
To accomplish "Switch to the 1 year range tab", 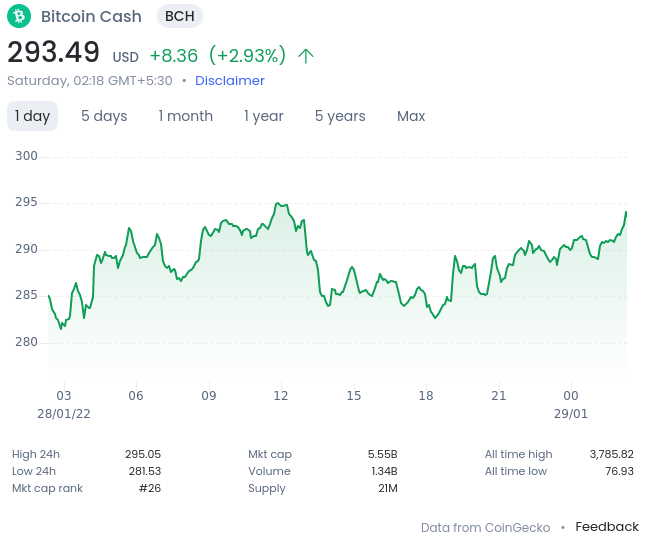I will tap(264, 116).
